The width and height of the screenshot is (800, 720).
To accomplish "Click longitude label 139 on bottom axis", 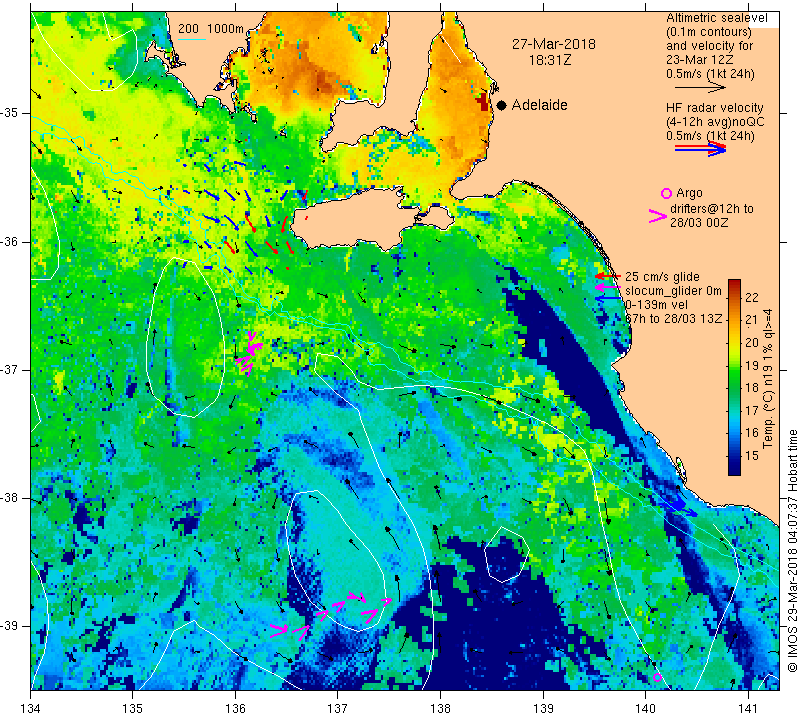I will pyautogui.click(x=543, y=708).
